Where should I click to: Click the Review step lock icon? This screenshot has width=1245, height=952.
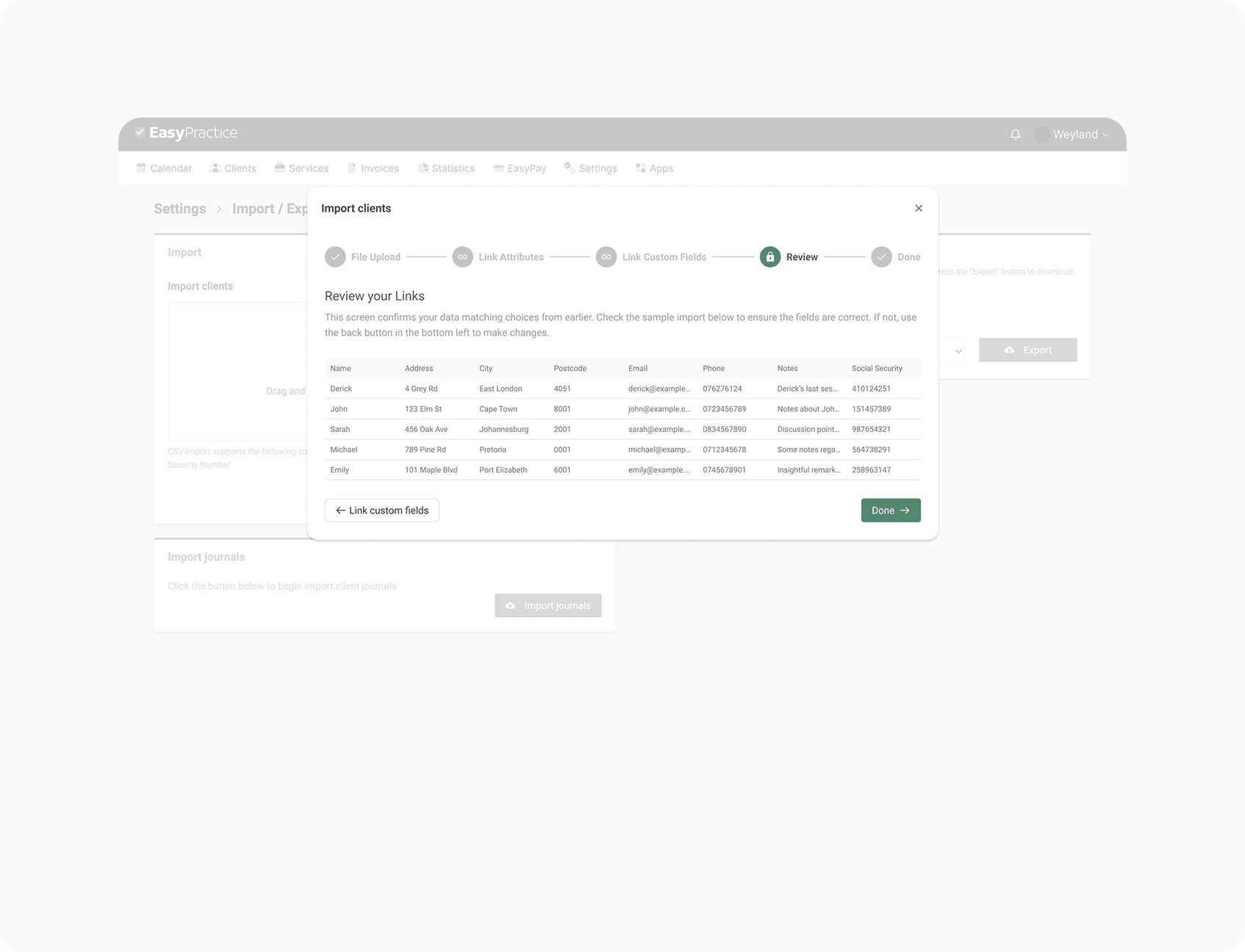click(769, 257)
